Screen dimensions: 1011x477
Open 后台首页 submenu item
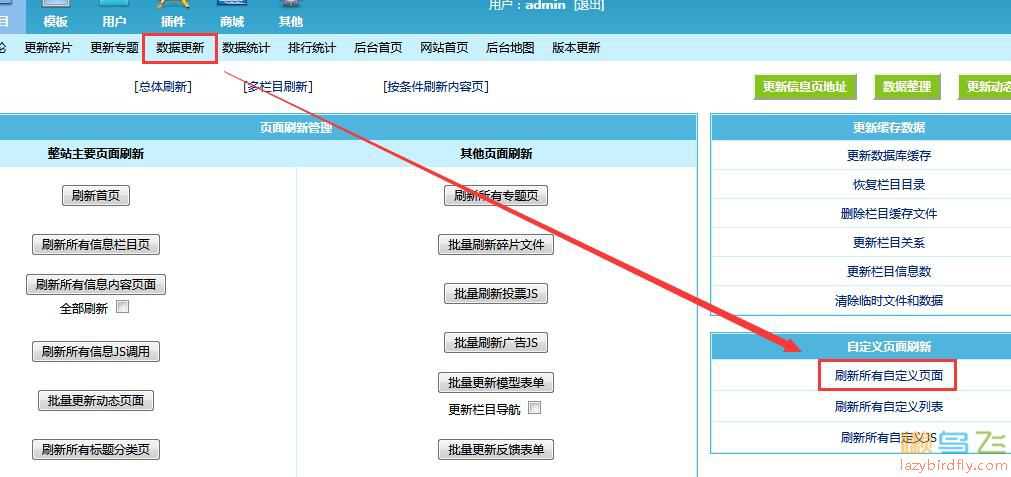point(378,48)
